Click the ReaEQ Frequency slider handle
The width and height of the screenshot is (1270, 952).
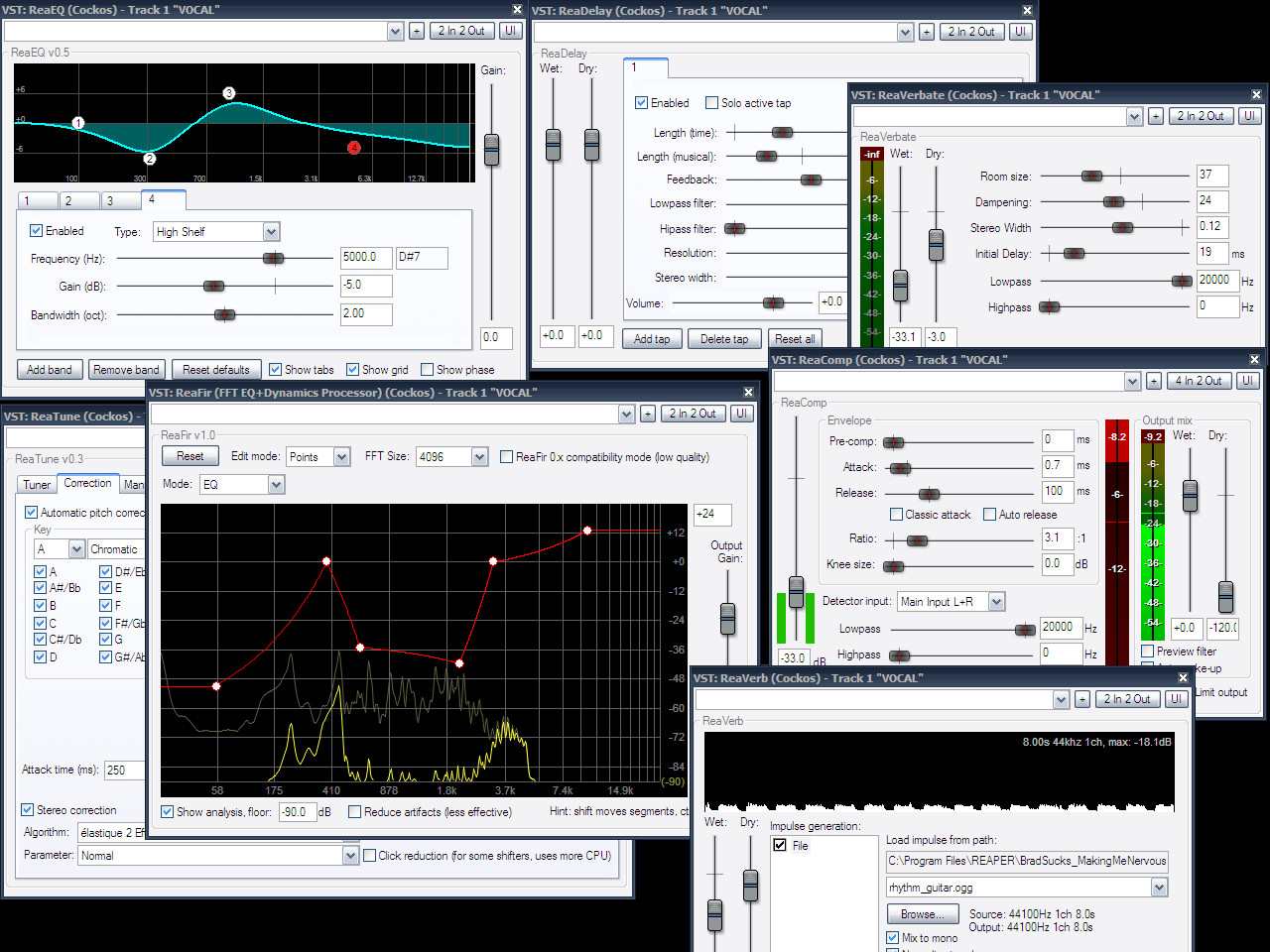[273, 259]
